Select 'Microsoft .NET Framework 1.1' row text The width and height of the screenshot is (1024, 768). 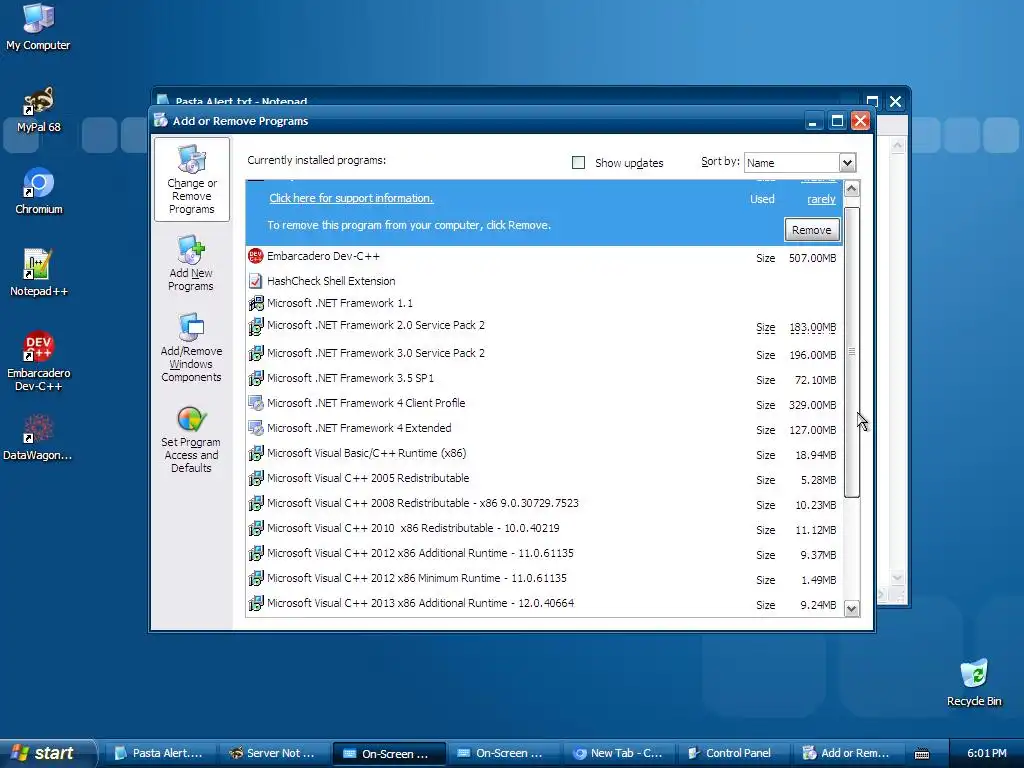point(340,303)
